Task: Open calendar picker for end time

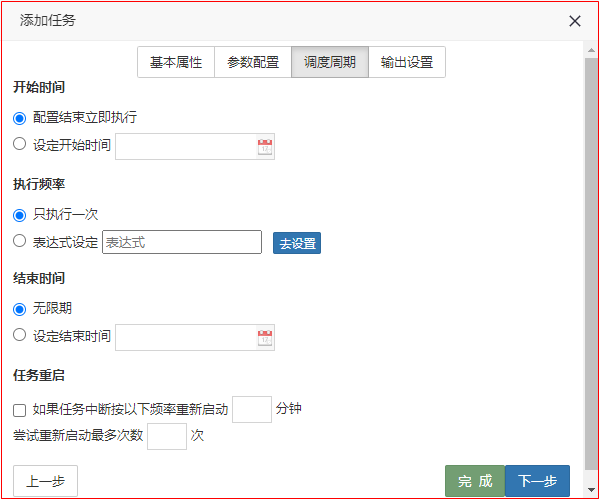Action: click(x=265, y=338)
